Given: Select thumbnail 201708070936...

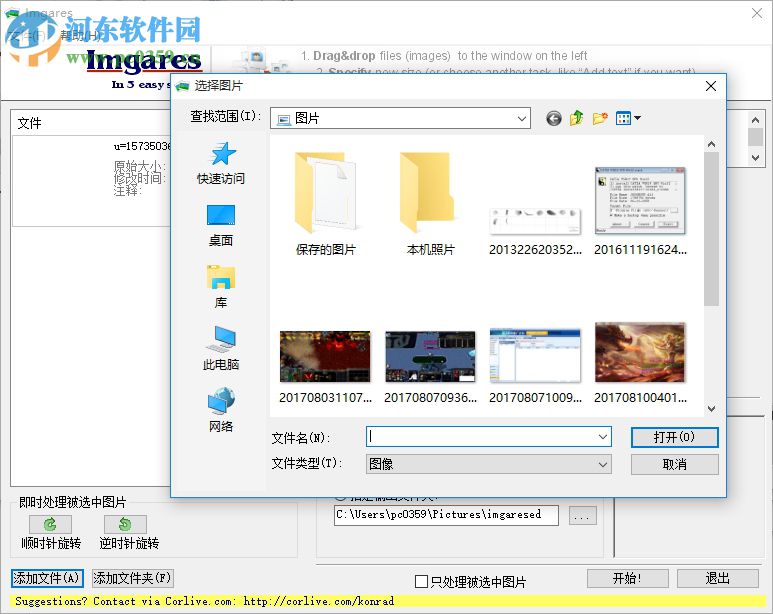Looking at the screenshot, I should click(x=430, y=367).
